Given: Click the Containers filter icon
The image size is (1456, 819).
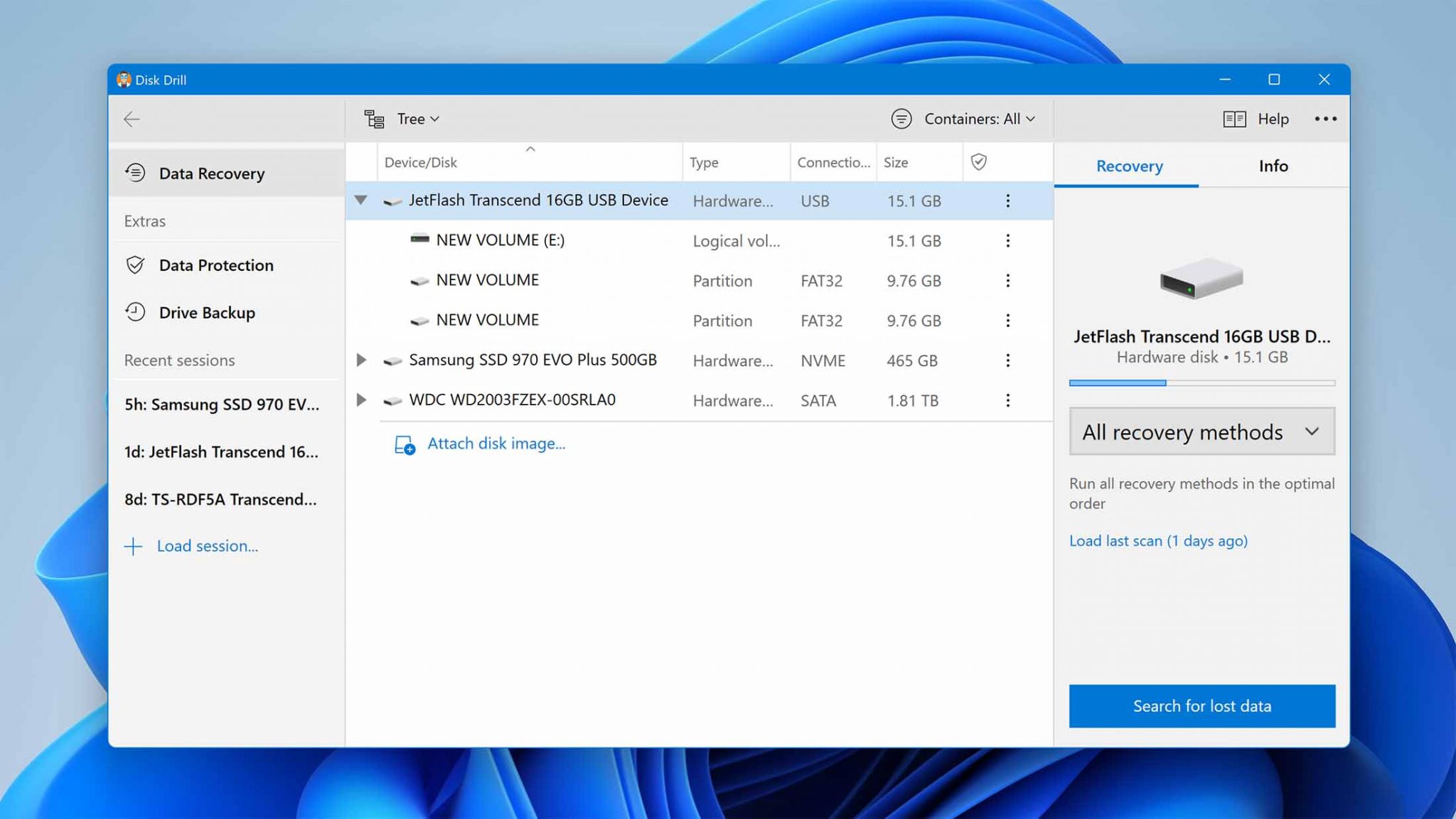Looking at the screenshot, I should (901, 119).
